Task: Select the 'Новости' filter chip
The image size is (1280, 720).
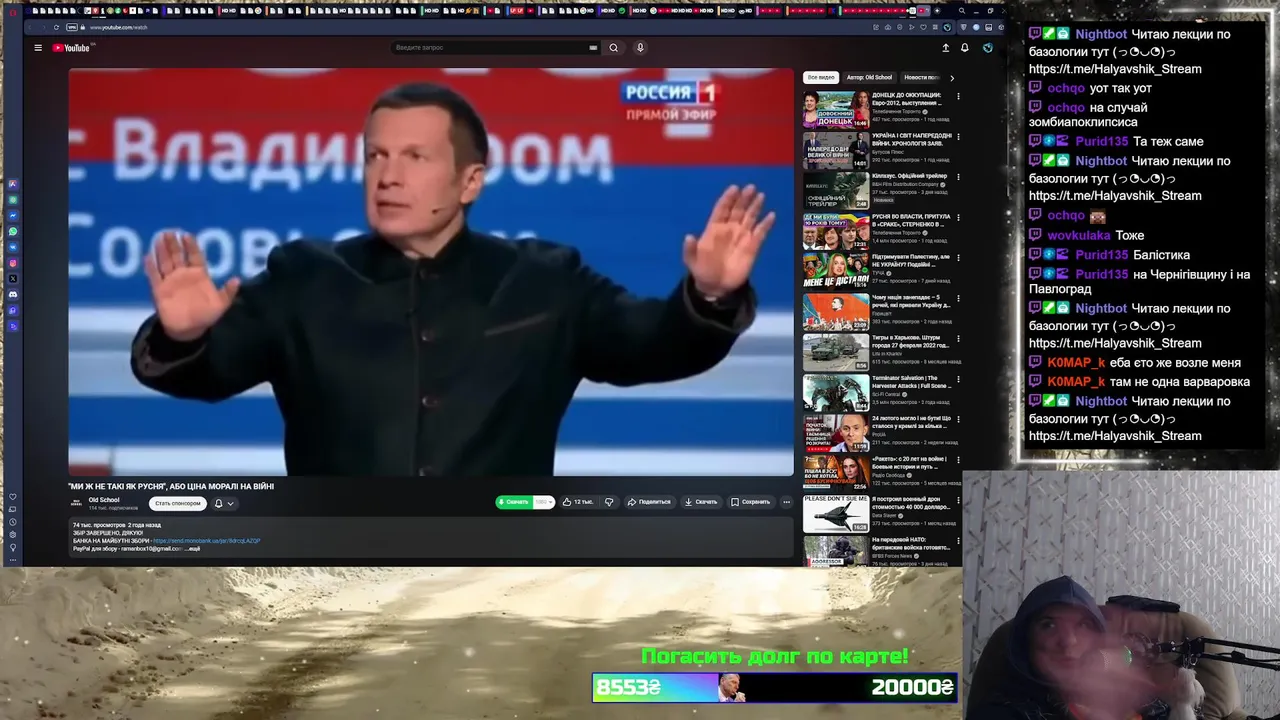Action: pos(920,77)
